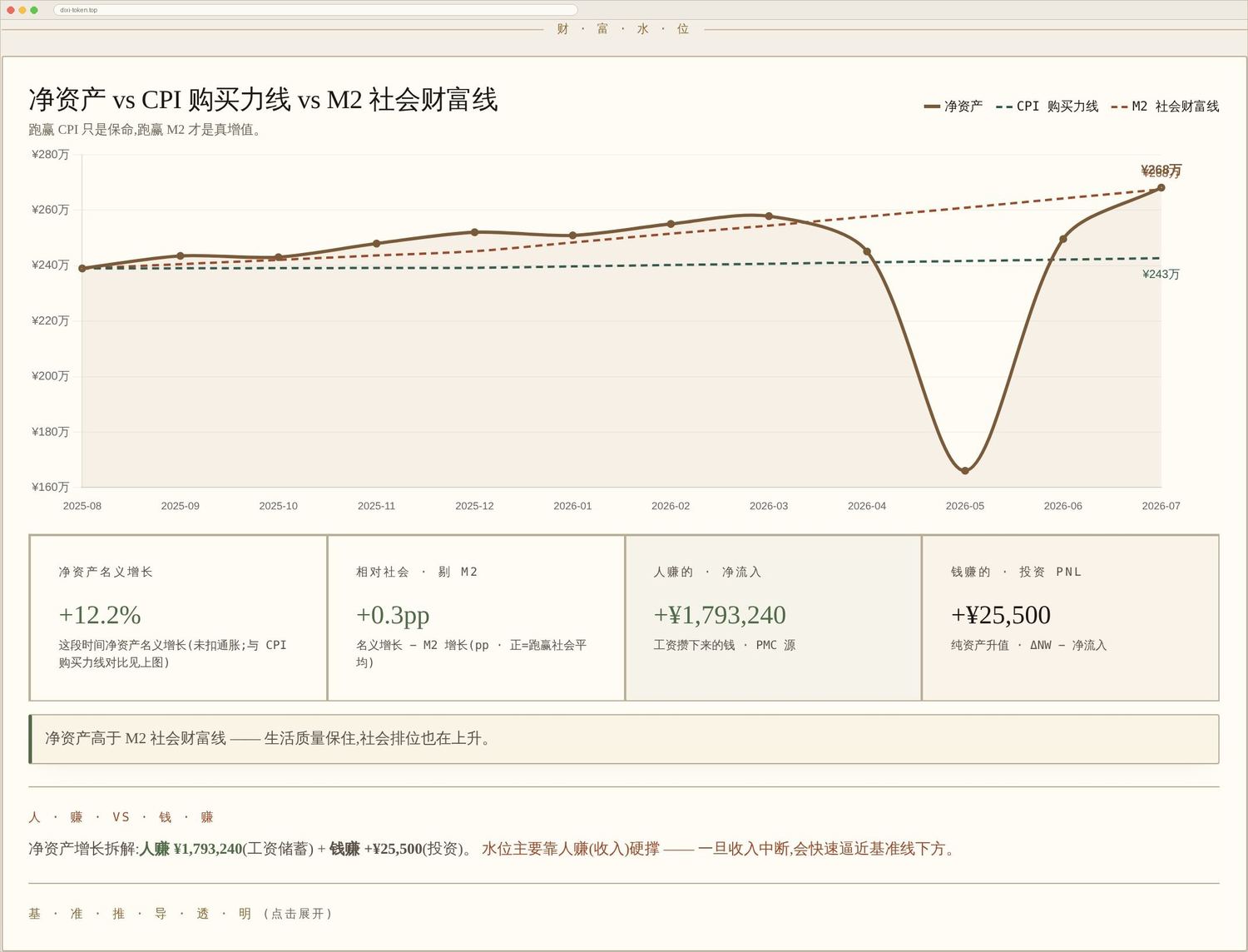Click the macOS green maximize window button
The height and width of the screenshot is (952, 1248).
click(x=34, y=10)
